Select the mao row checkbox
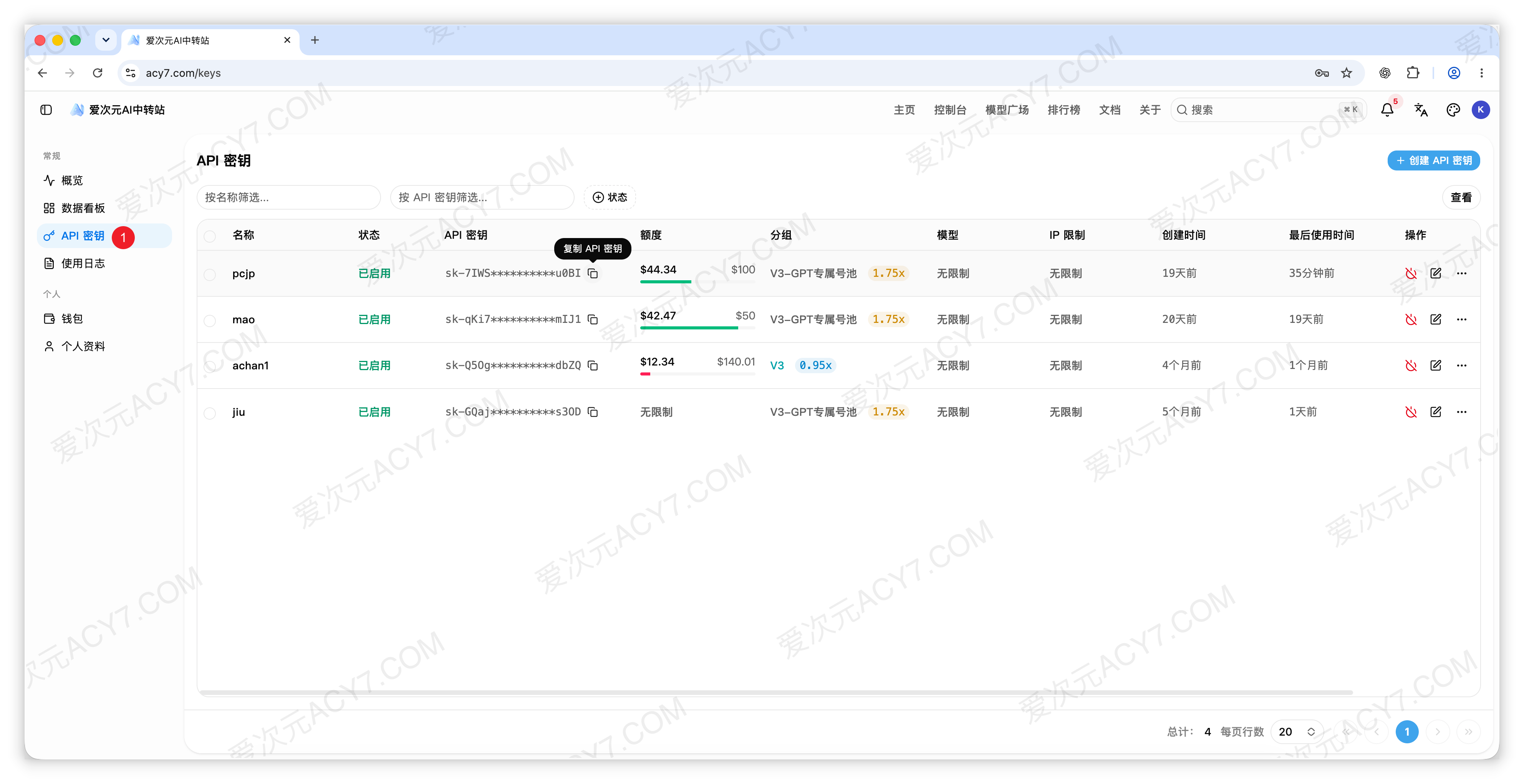The width and height of the screenshot is (1524, 784). coord(209,321)
